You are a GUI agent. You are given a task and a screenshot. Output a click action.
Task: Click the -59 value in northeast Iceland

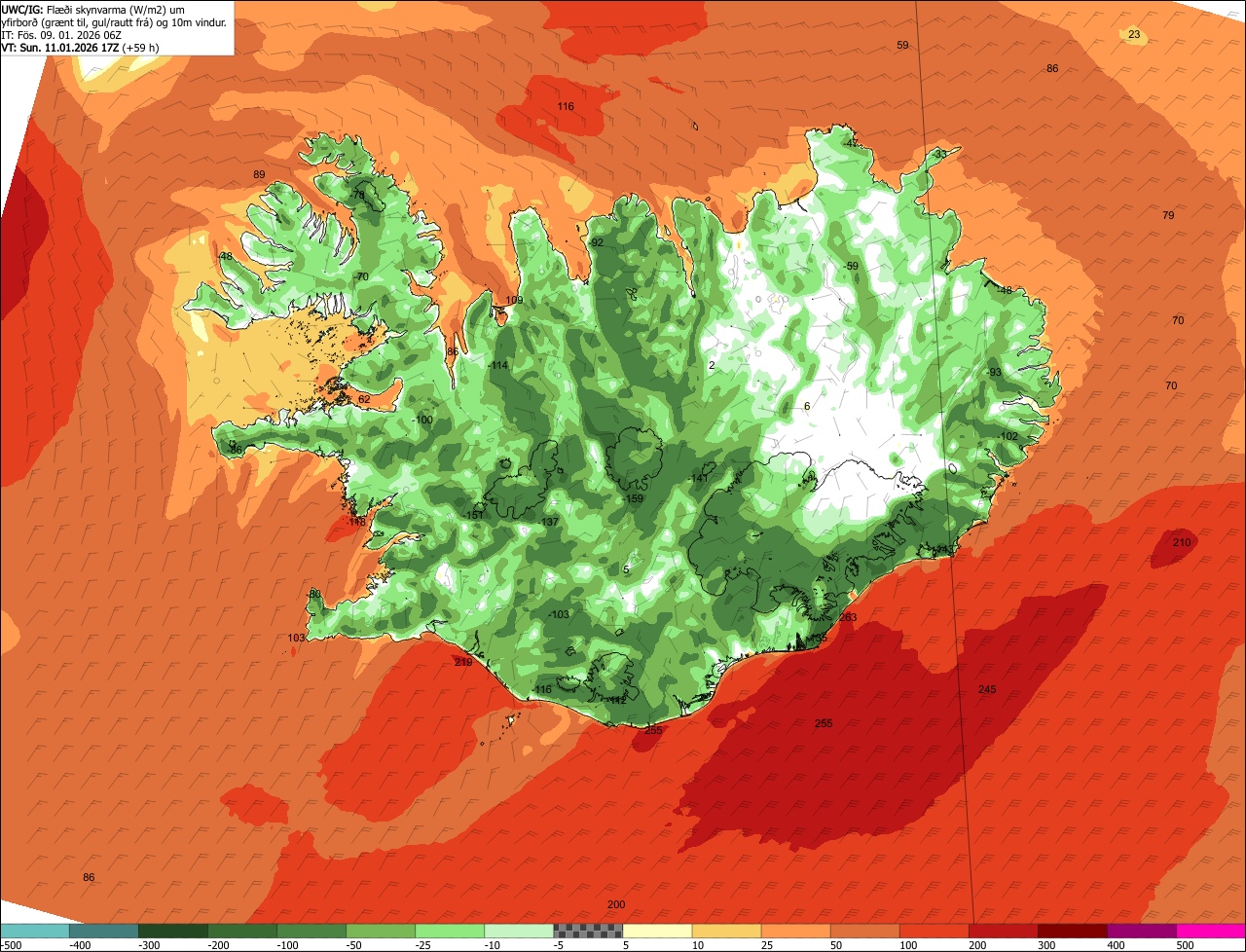tap(851, 266)
